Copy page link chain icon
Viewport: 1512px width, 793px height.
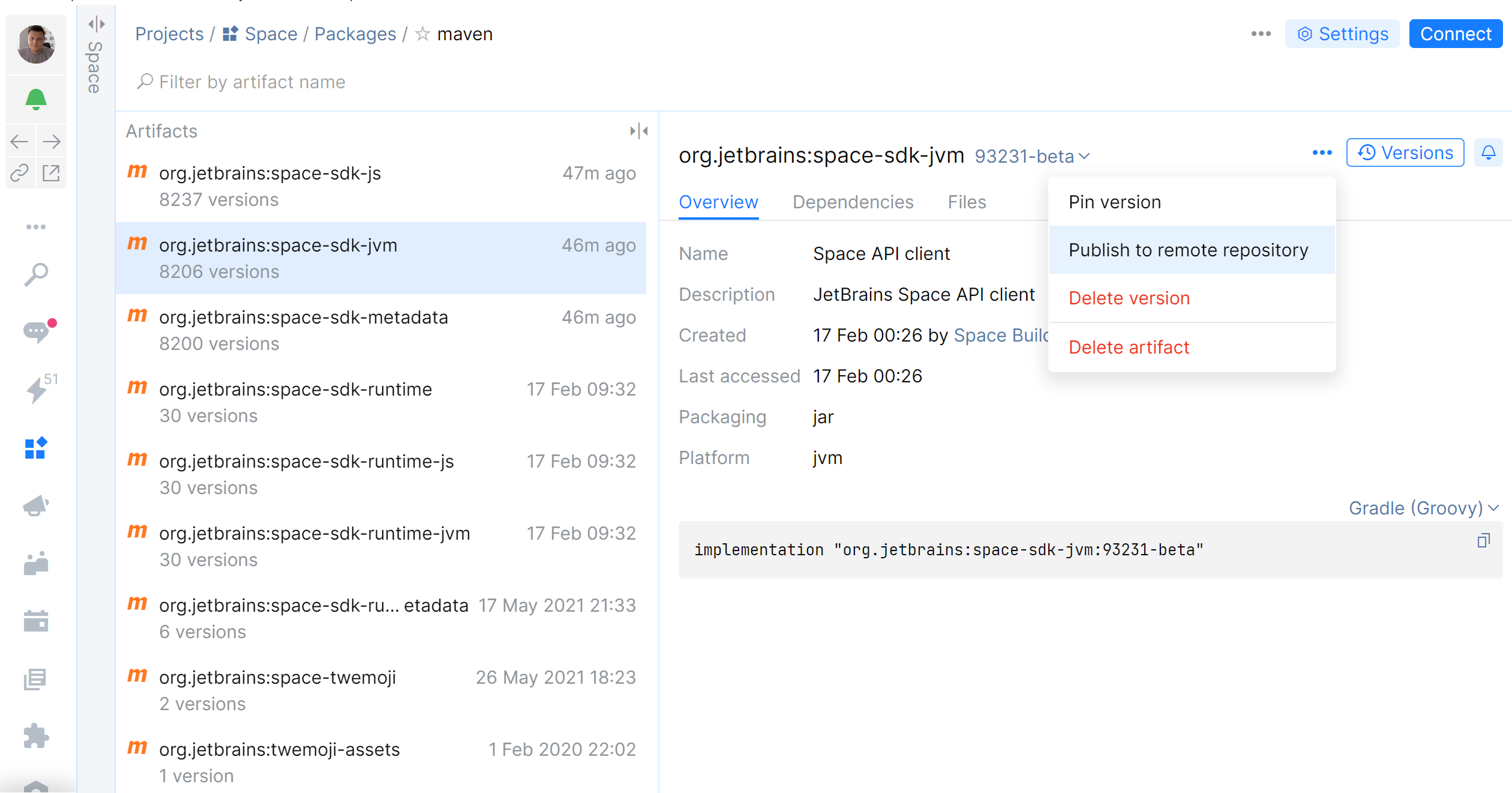pos(20,173)
